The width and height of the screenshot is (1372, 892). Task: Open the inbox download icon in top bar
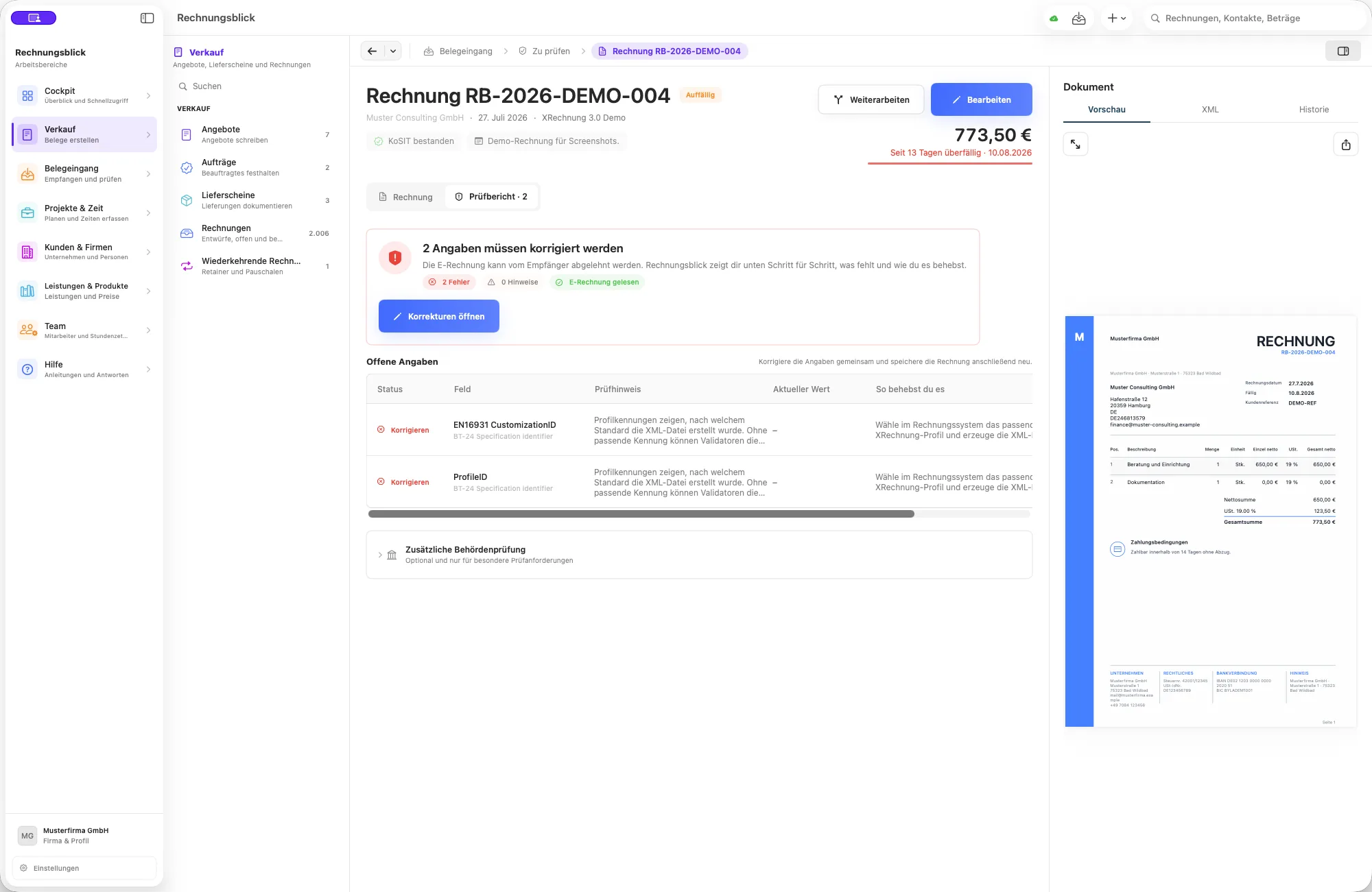coord(1079,19)
